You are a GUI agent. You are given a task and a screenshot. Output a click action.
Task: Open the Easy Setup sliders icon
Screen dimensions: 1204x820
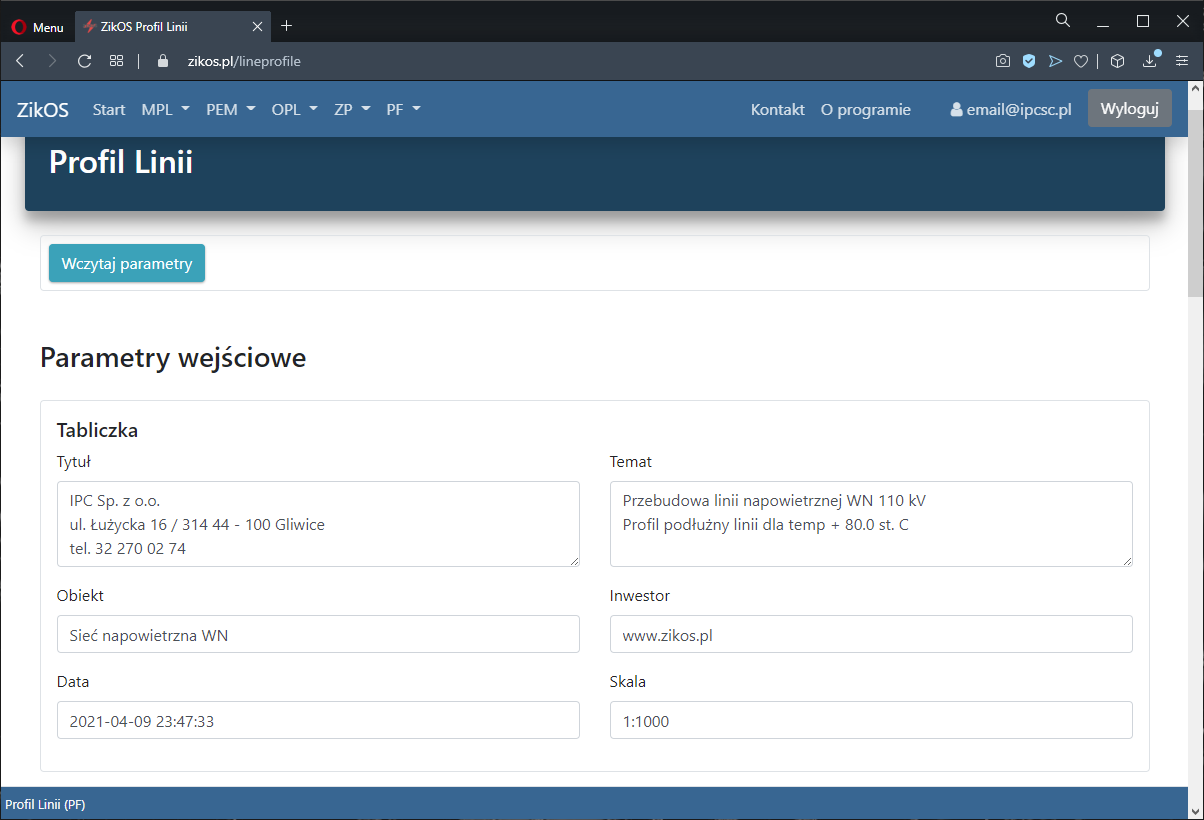[1181, 61]
